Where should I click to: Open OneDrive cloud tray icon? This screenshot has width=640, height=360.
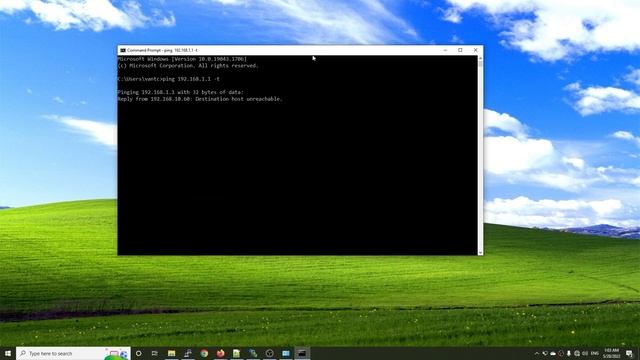pos(553,353)
